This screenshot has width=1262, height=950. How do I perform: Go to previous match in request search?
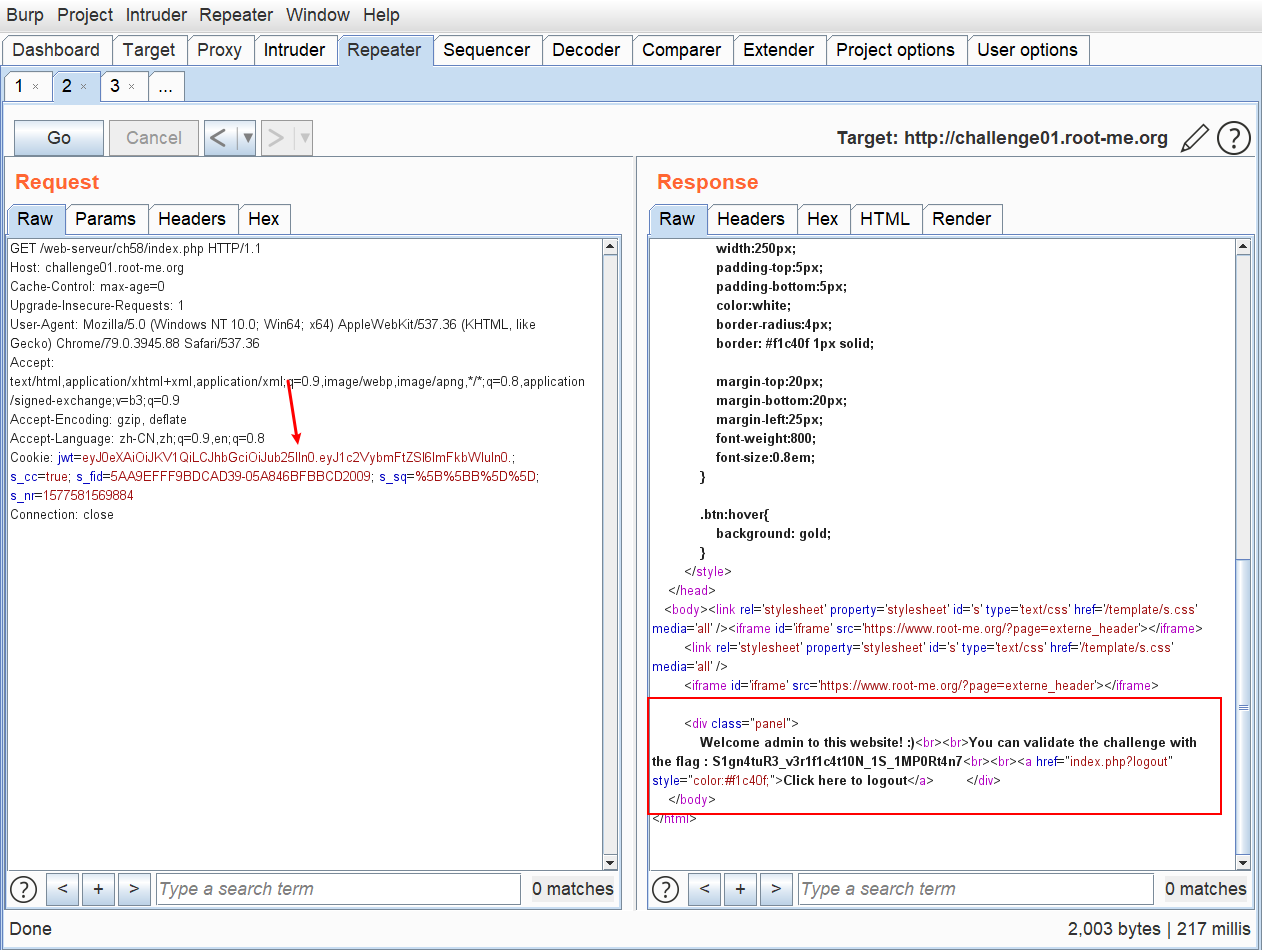coord(62,888)
